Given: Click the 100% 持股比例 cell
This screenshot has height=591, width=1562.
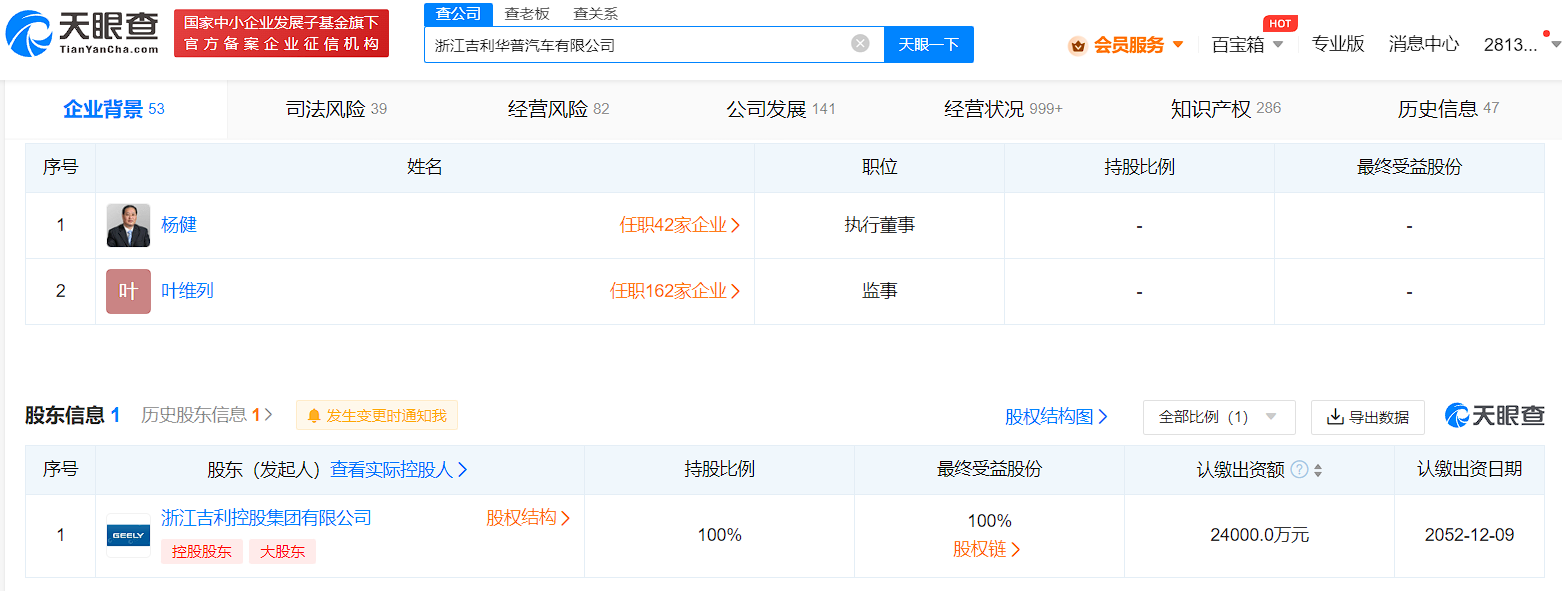Looking at the screenshot, I should [x=719, y=535].
